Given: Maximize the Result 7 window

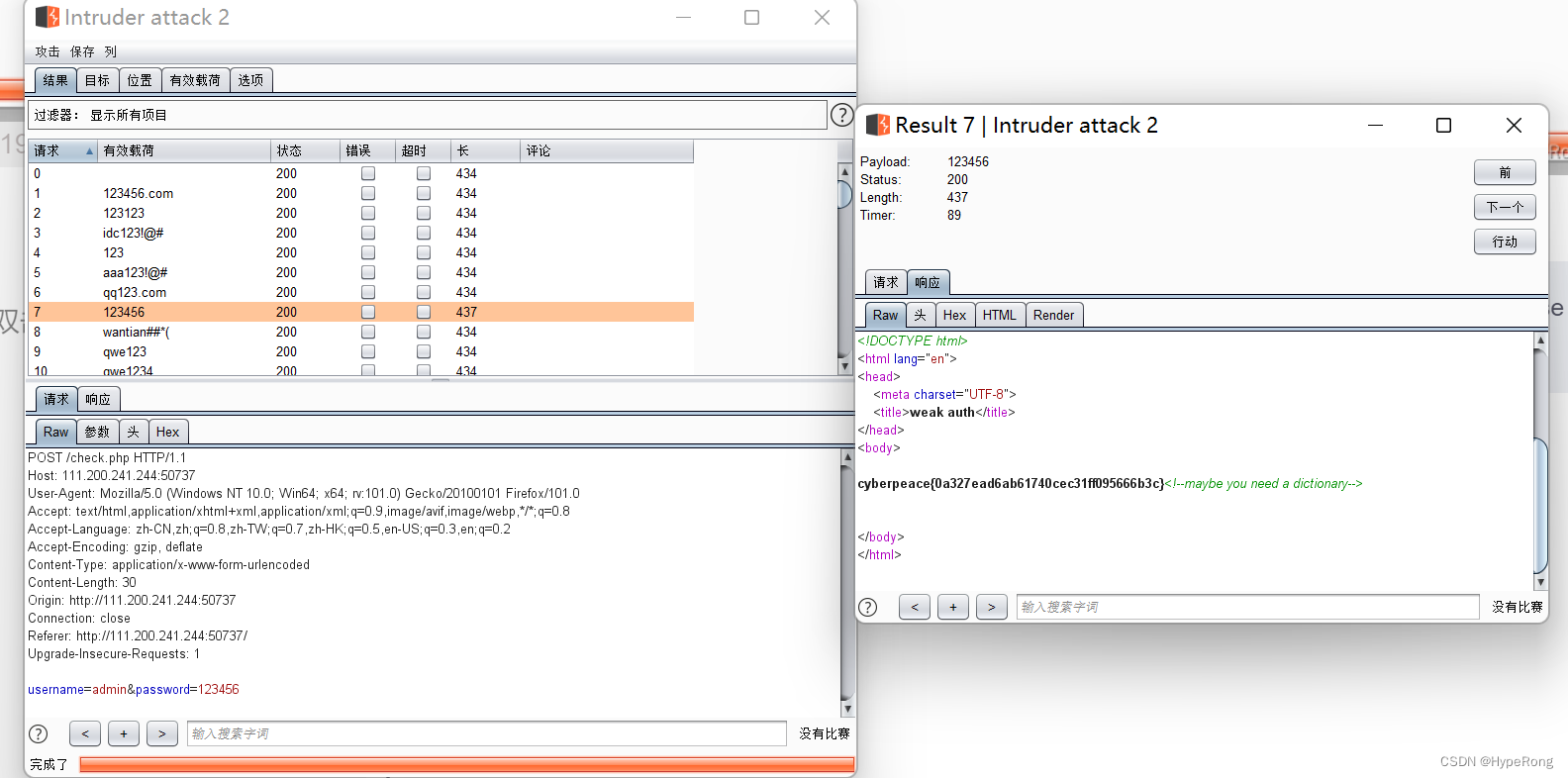Looking at the screenshot, I should [1443, 125].
